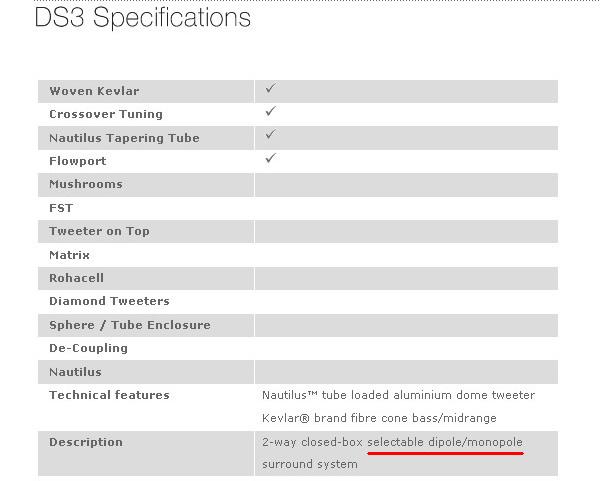Select the Diamond Tweeters label
The height and width of the screenshot is (481, 600).
[x=109, y=301]
